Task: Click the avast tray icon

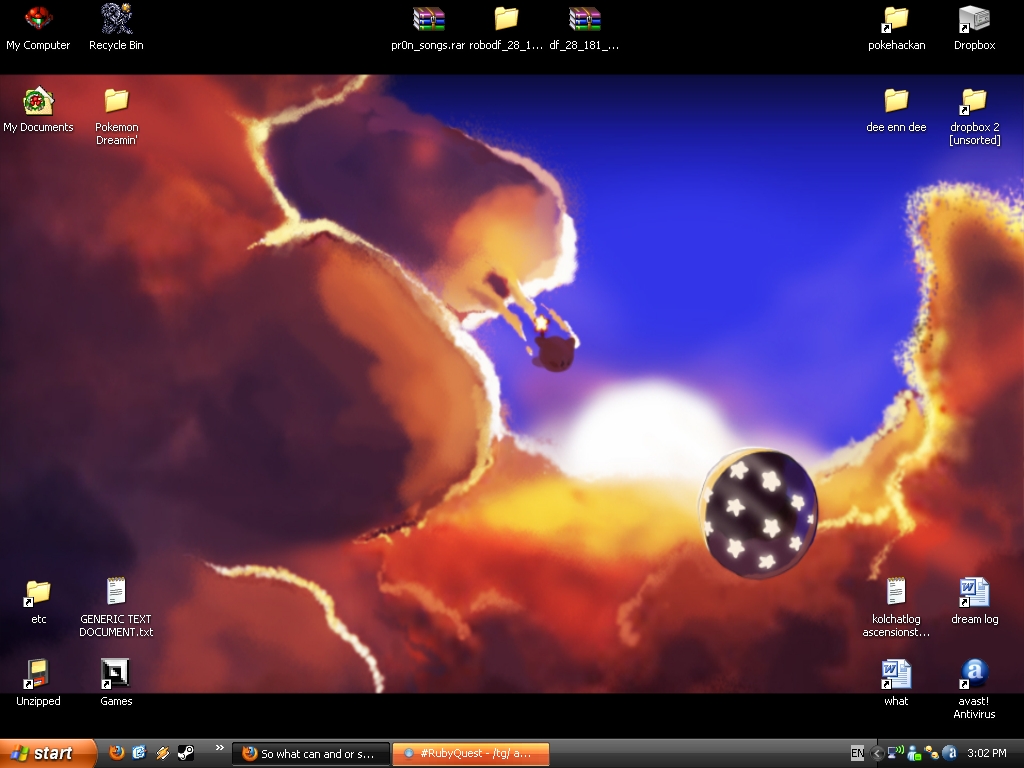Action: (x=950, y=753)
